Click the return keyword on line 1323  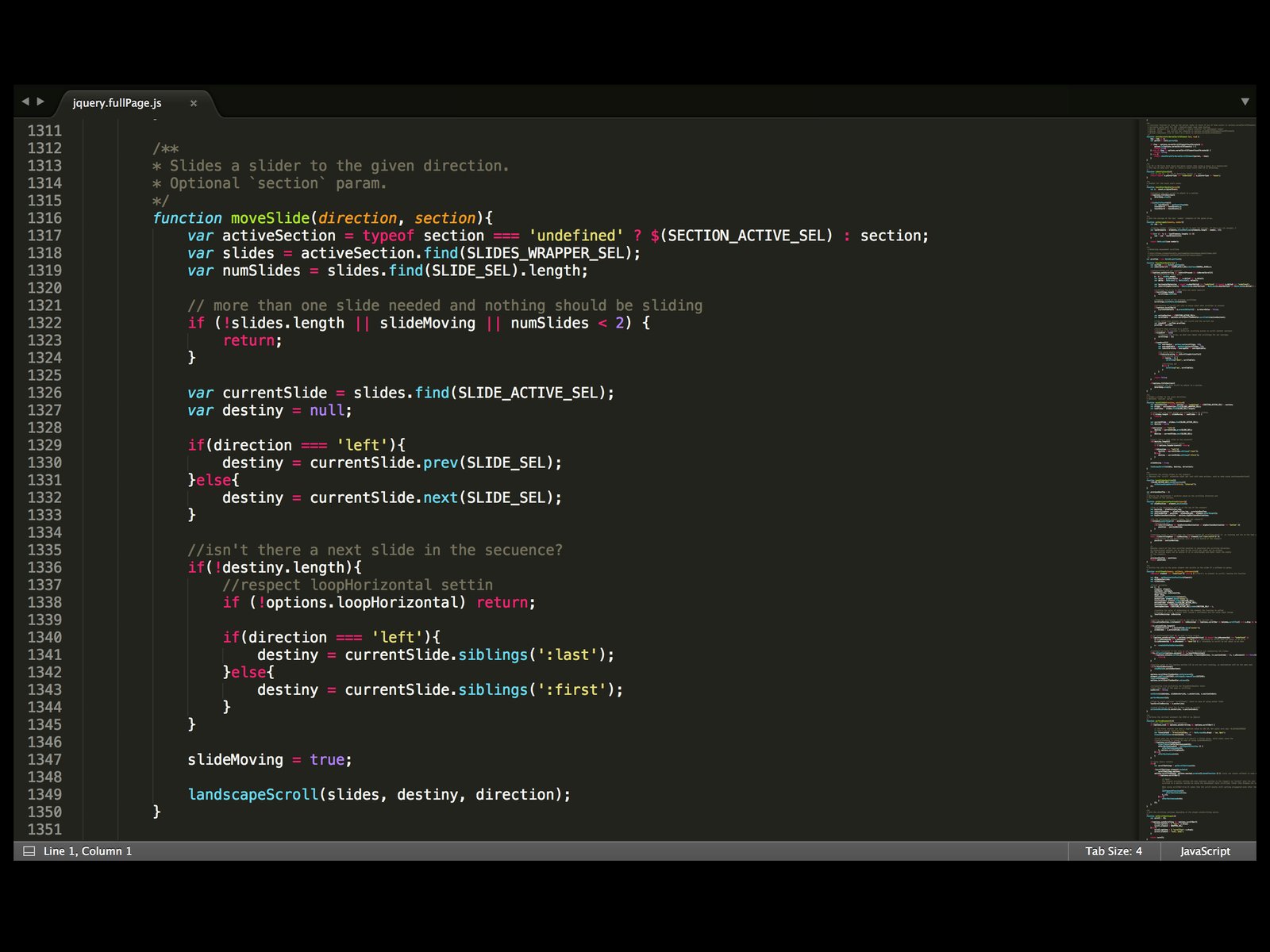point(248,340)
